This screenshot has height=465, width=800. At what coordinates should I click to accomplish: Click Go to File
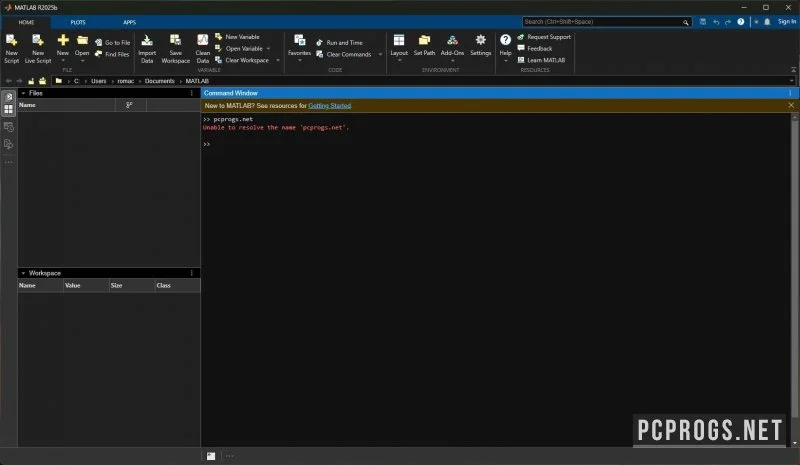coord(112,43)
